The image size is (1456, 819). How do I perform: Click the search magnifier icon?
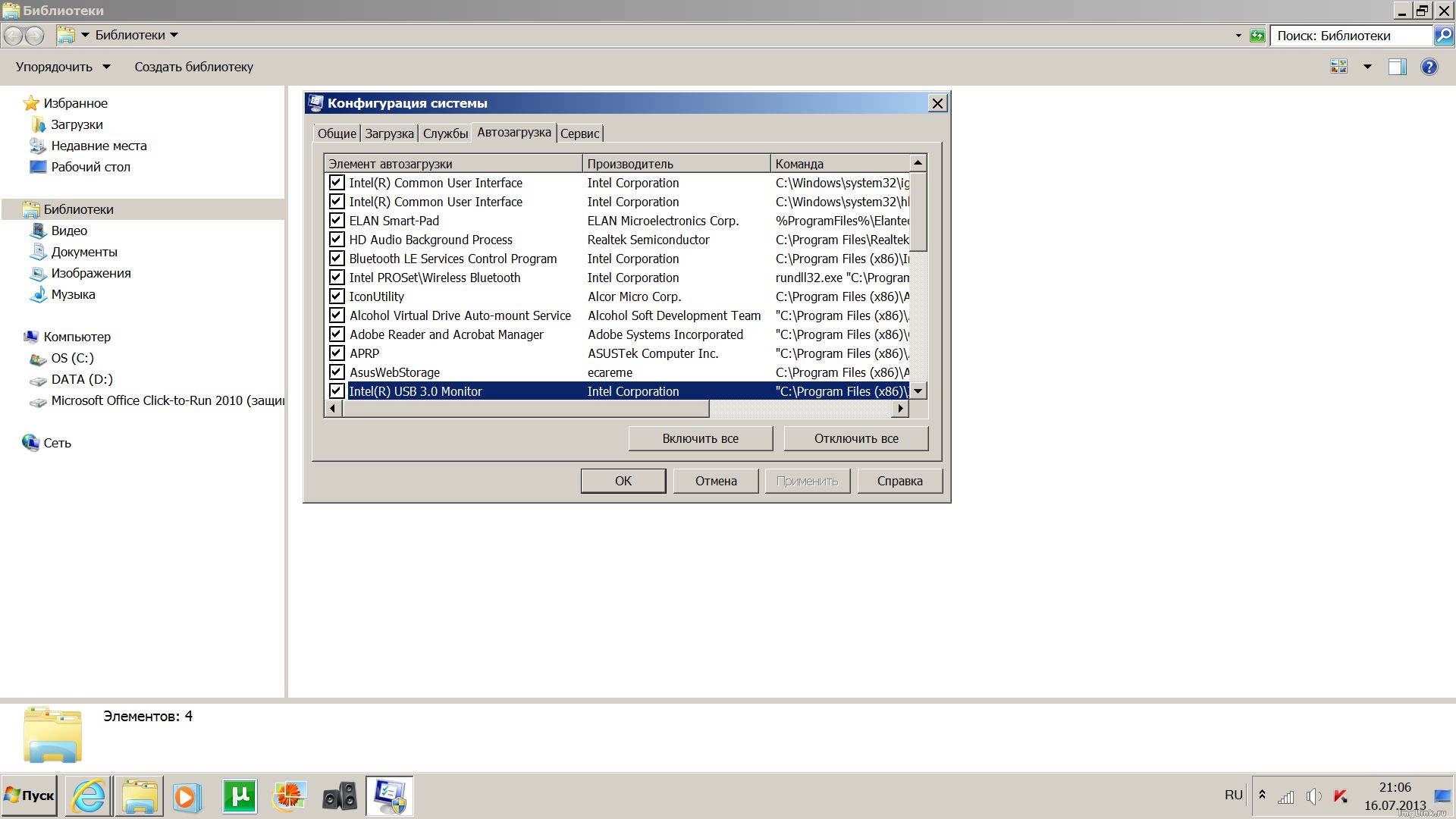click(1444, 35)
